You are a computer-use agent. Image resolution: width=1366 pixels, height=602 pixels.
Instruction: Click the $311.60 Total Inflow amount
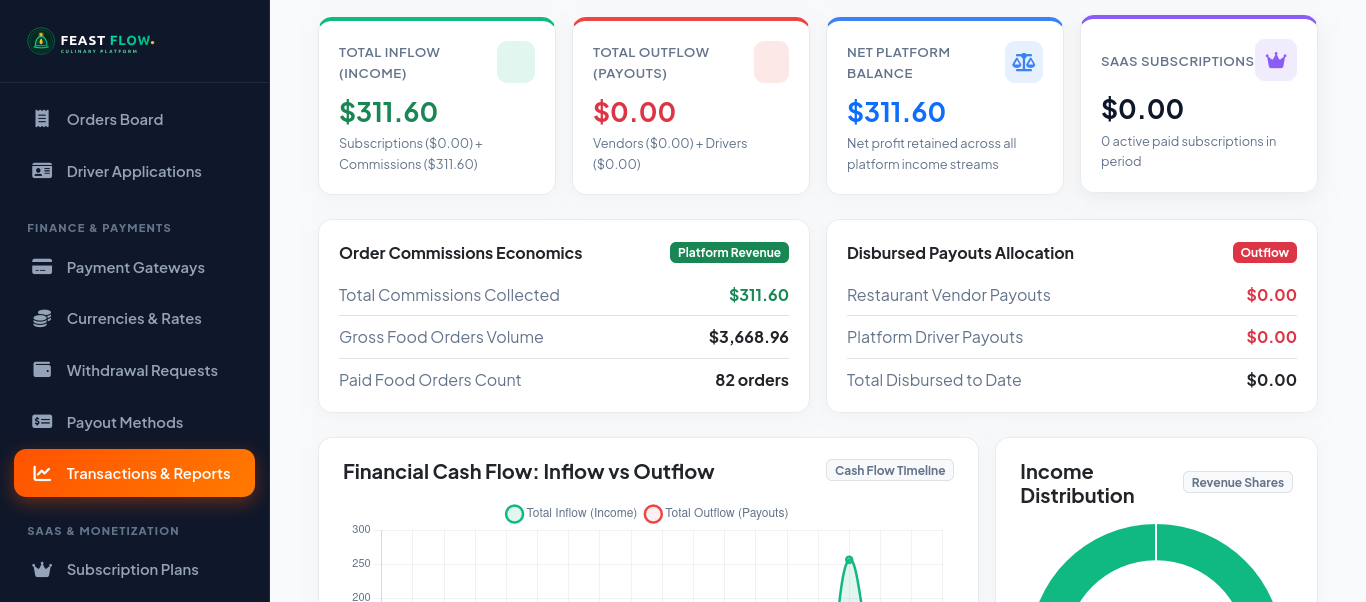[x=388, y=111]
